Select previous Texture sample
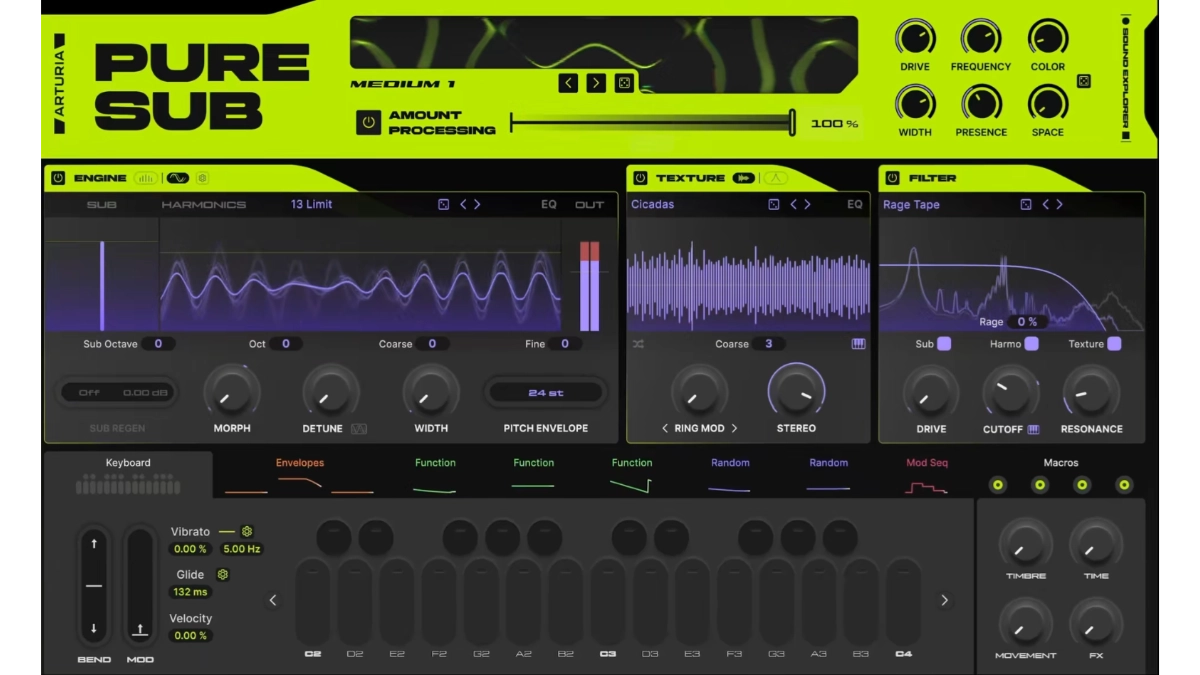1200x675 pixels. [794, 204]
